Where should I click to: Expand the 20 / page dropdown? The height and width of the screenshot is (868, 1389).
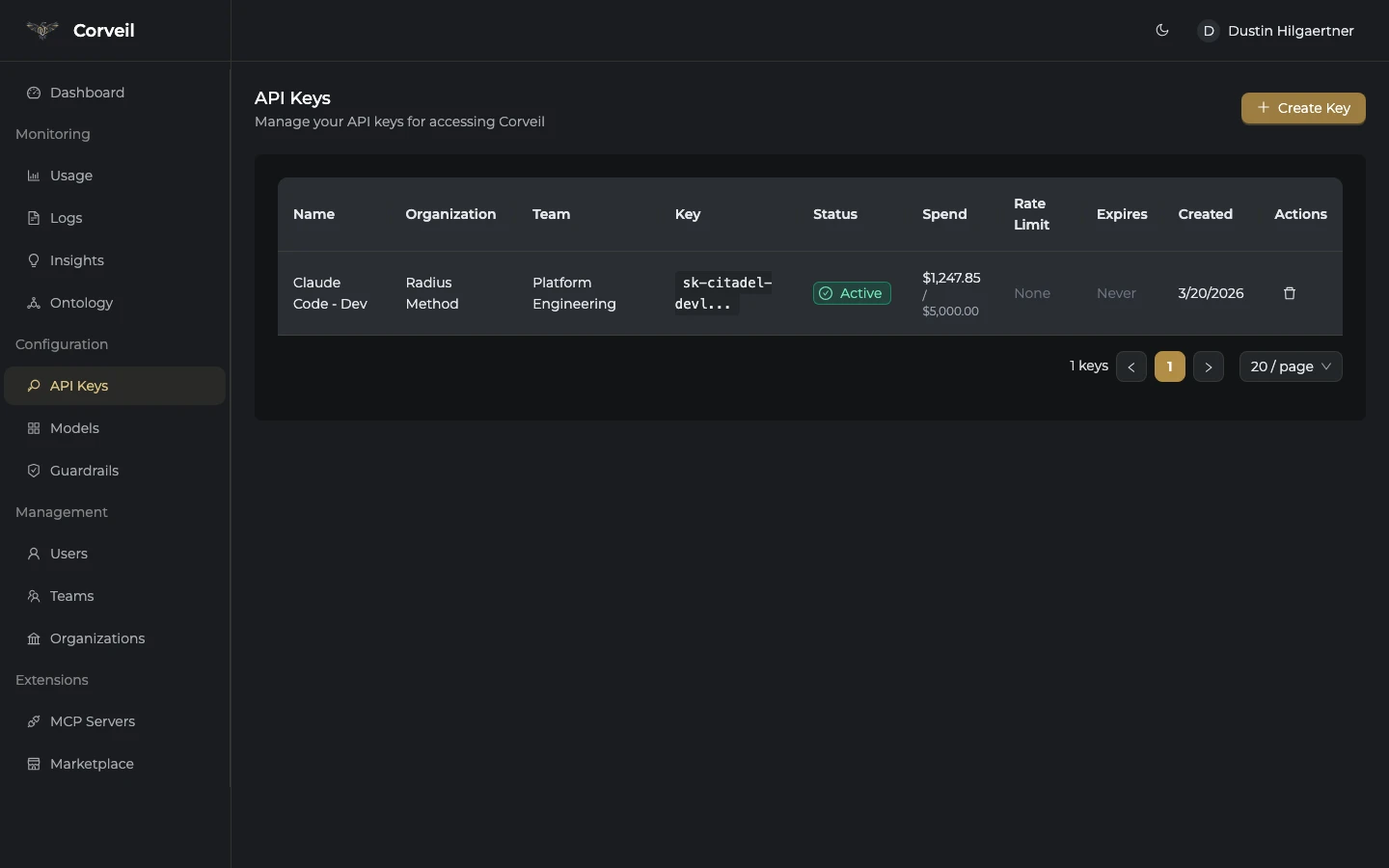(1290, 366)
